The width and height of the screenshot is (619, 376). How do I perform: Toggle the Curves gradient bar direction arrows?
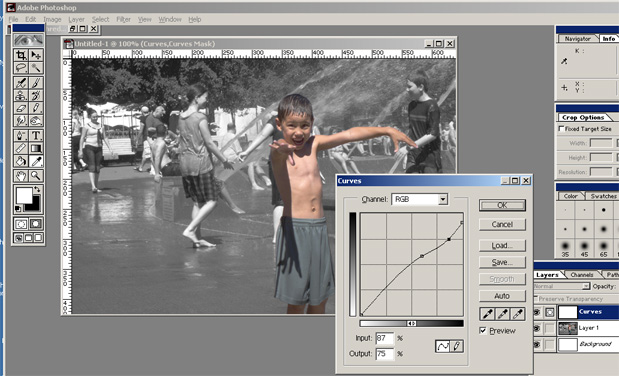click(x=411, y=323)
